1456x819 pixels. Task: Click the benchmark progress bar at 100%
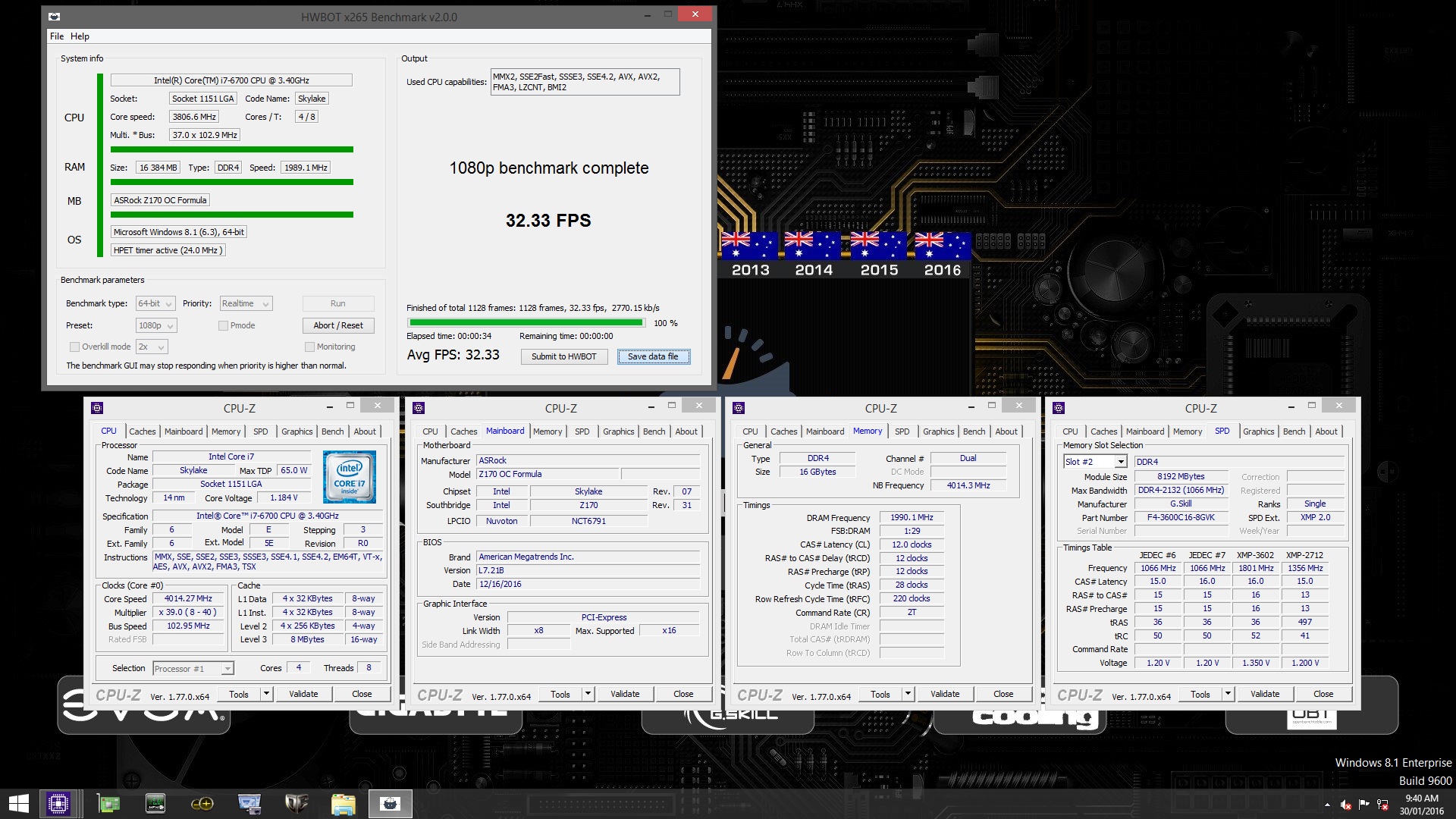[526, 323]
